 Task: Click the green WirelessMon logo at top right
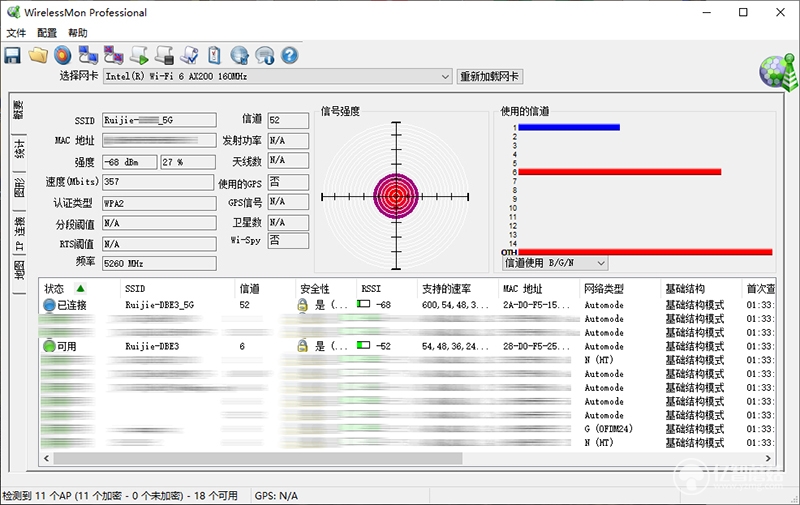click(778, 72)
